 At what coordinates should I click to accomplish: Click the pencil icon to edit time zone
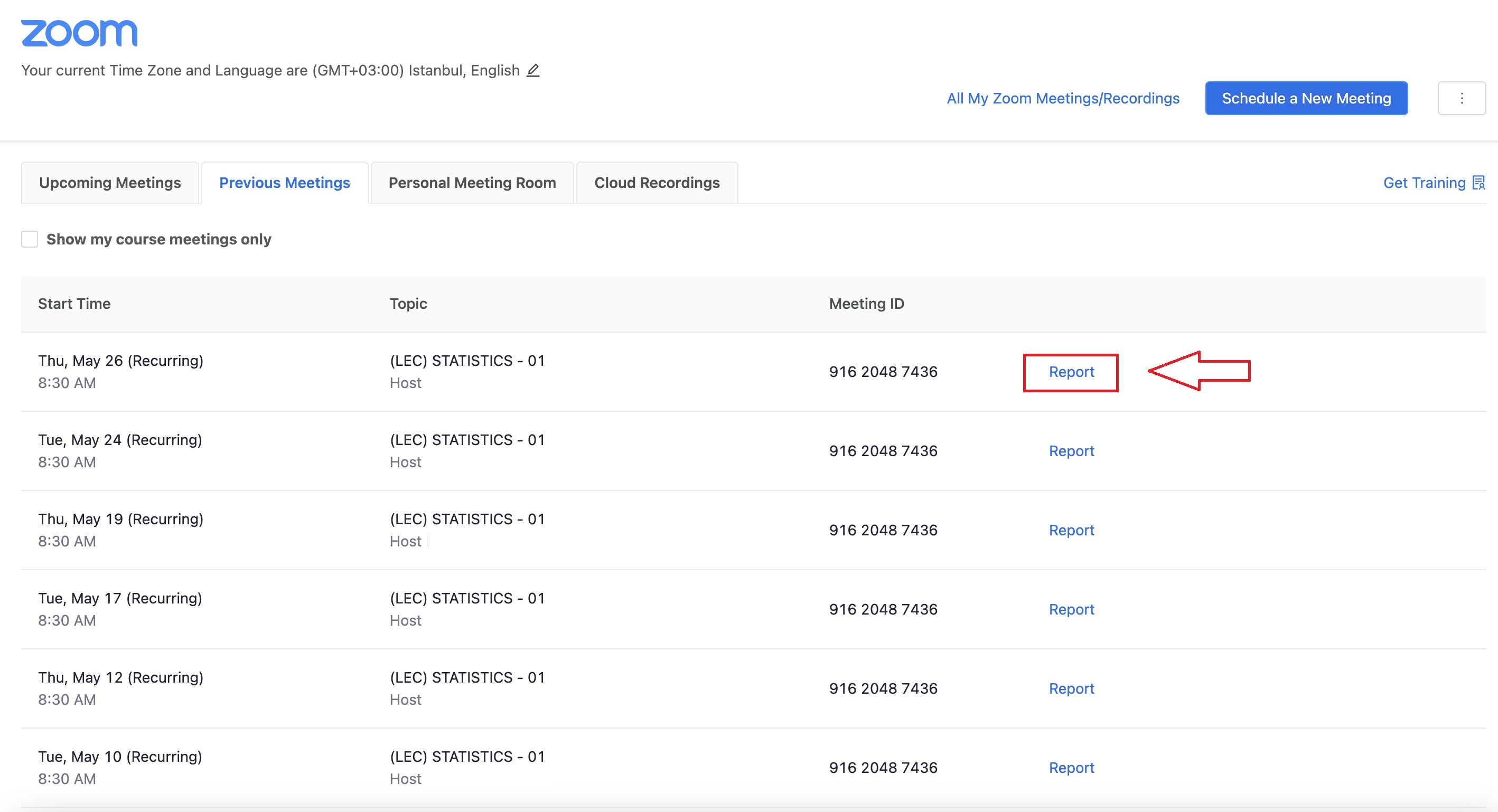[533, 70]
